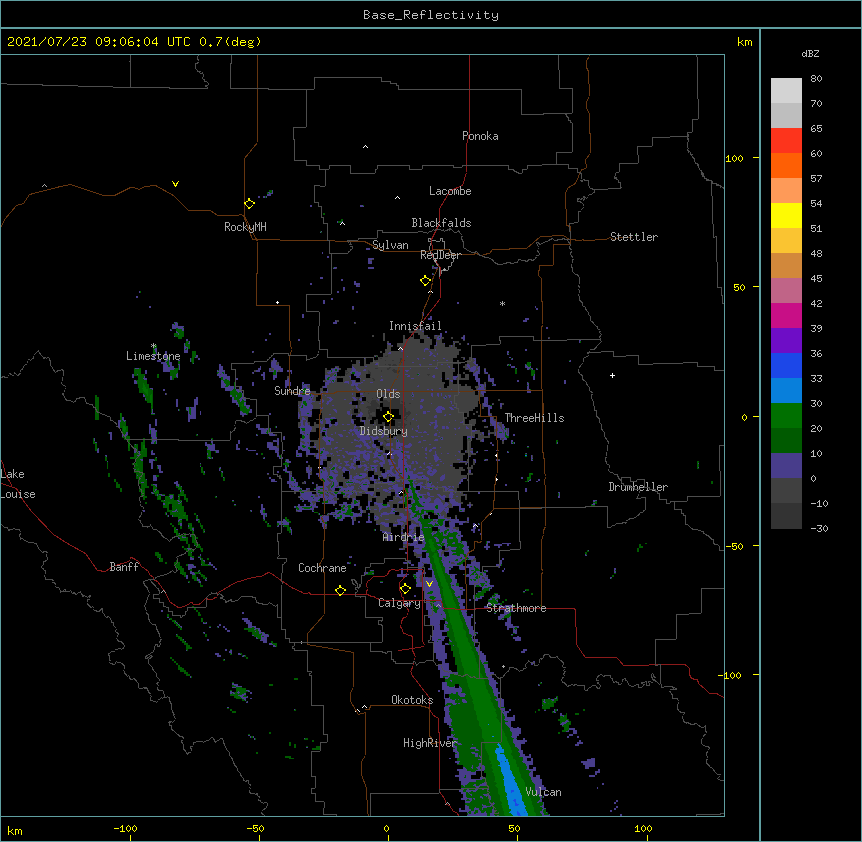This screenshot has width=862, height=842.
Task: Click the Base_Reflectivity title
Action: 431,15
